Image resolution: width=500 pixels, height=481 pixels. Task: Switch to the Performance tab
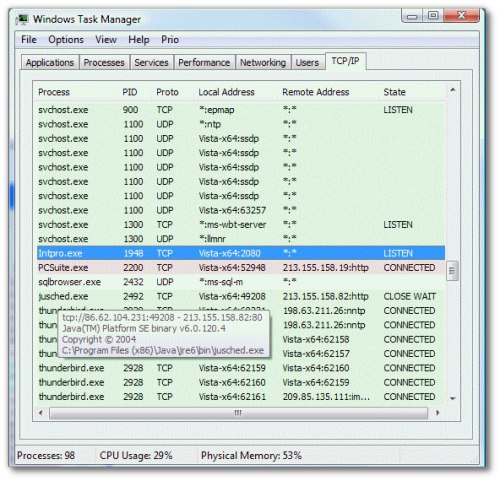click(x=204, y=62)
